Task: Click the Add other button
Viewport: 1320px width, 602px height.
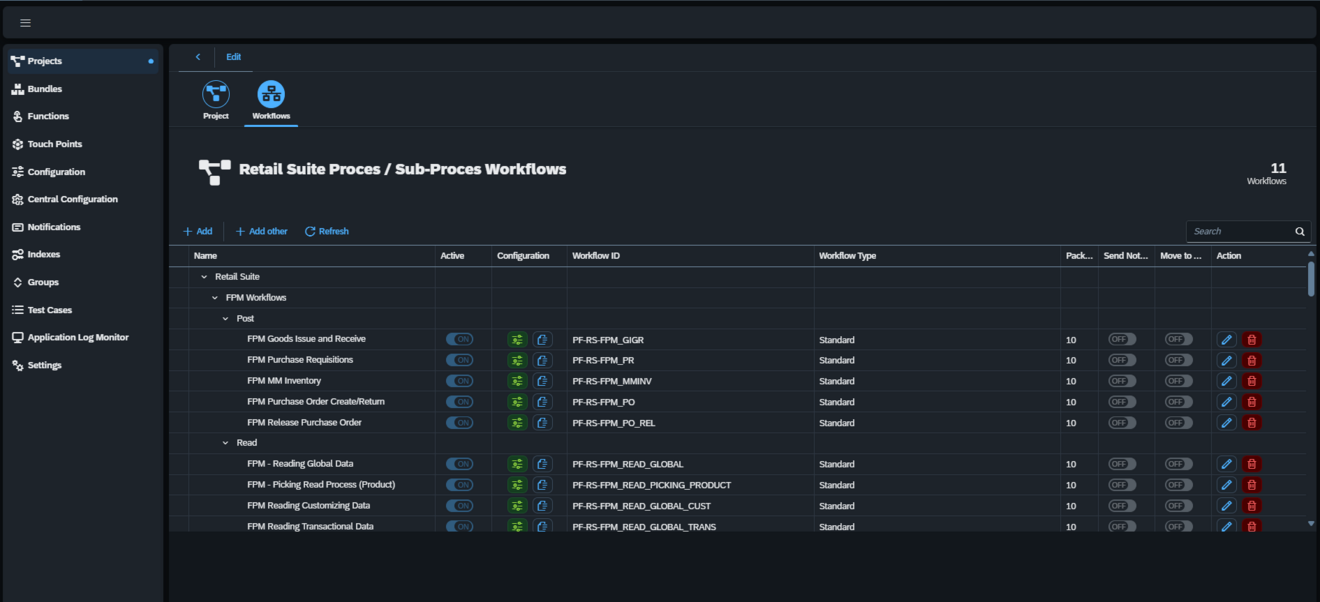Action: point(261,232)
